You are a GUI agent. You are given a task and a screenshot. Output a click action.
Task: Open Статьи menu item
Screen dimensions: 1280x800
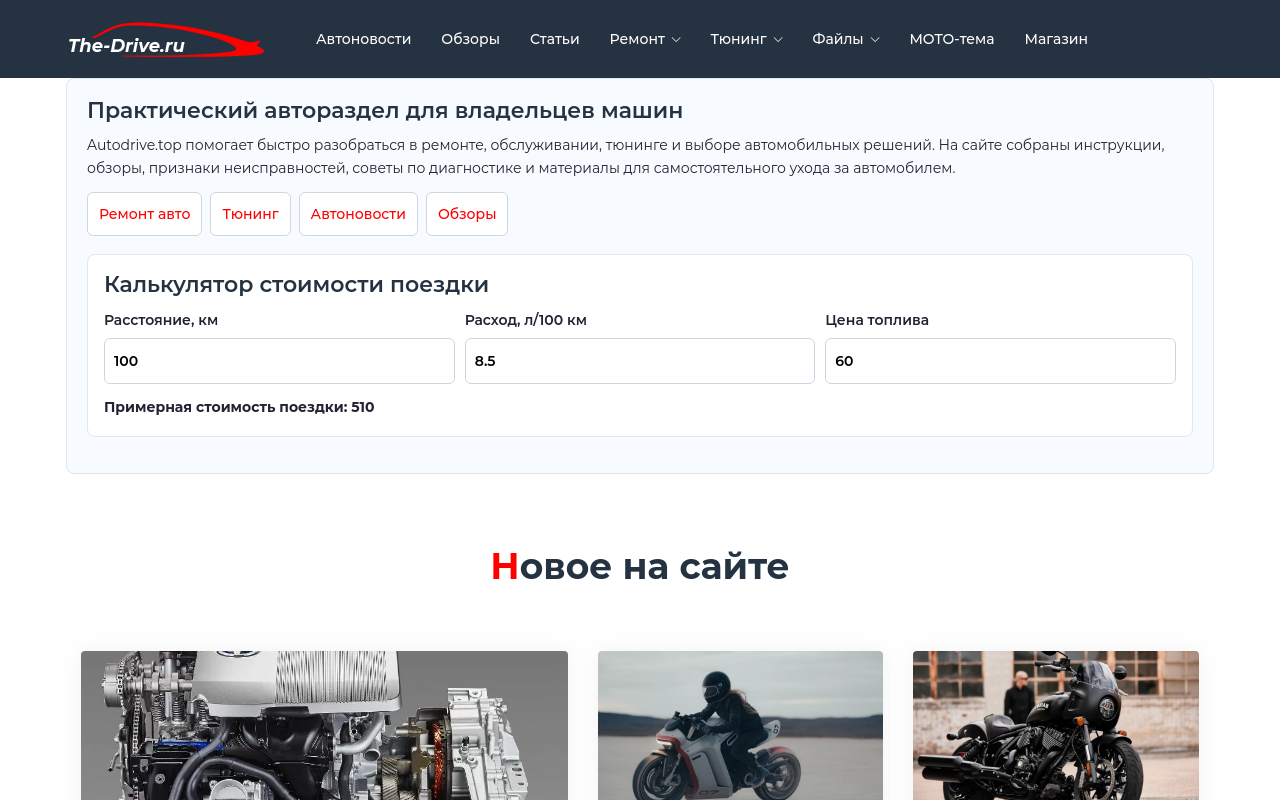[x=554, y=39]
